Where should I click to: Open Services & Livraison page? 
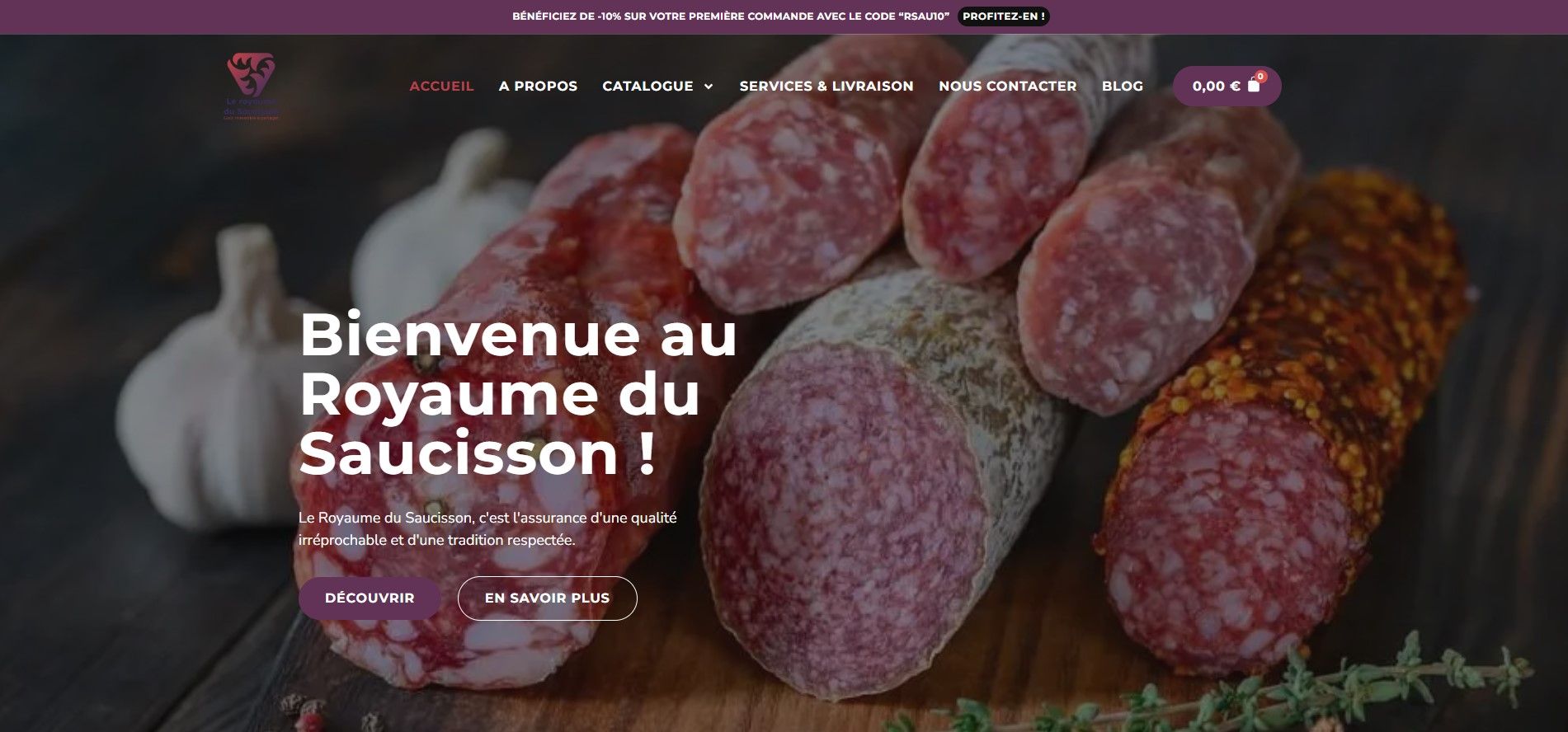tap(826, 86)
